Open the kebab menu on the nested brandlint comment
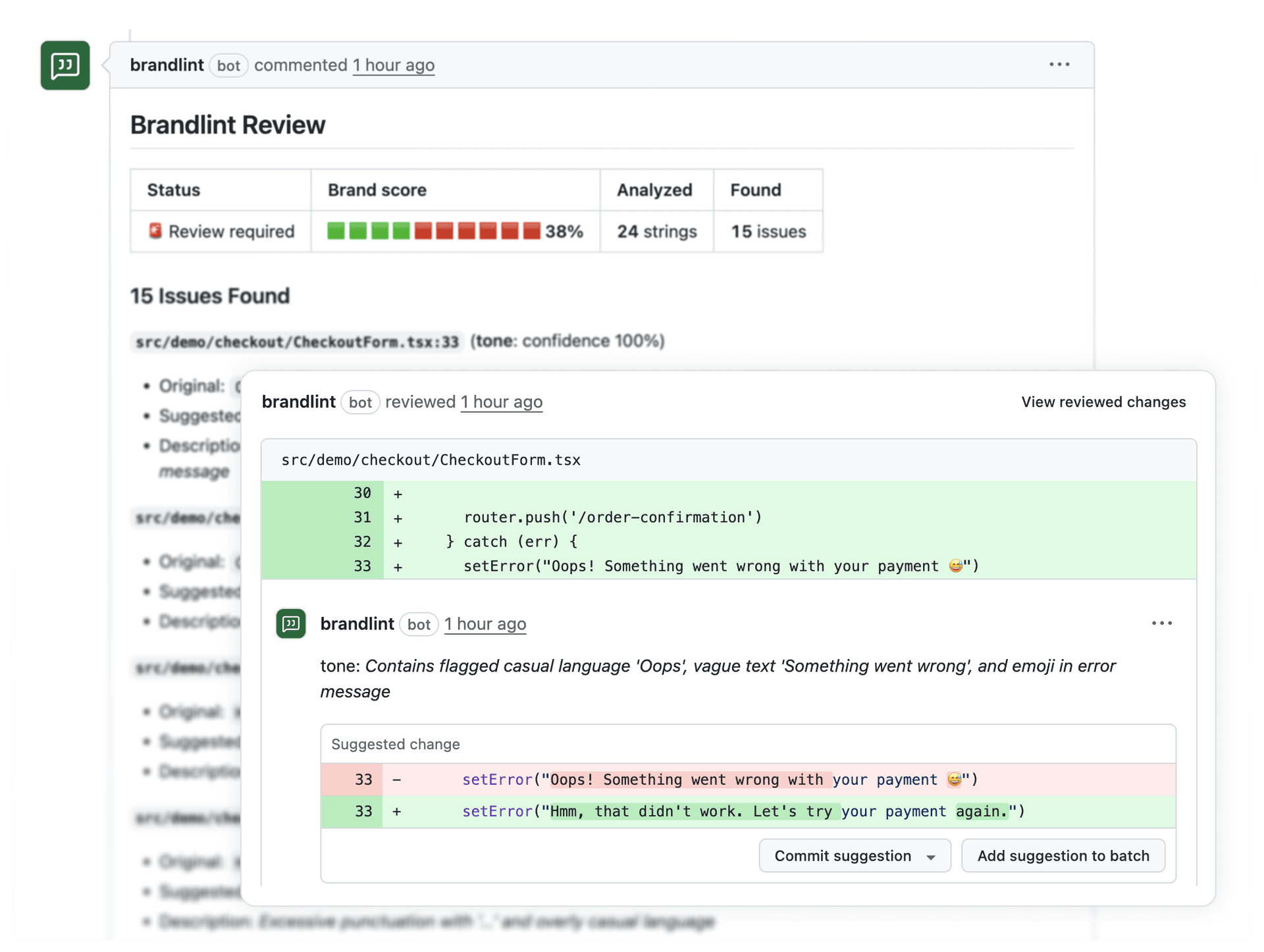Image resolution: width=1264 pixels, height=952 pixels. click(x=1163, y=623)
